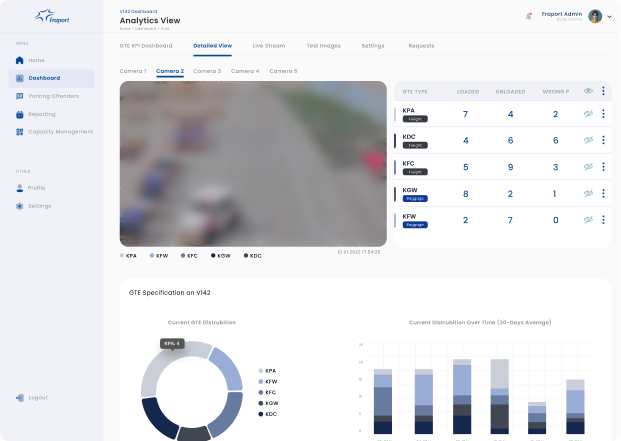Click GTE Specification on V142 heading

tap(170, 293)
